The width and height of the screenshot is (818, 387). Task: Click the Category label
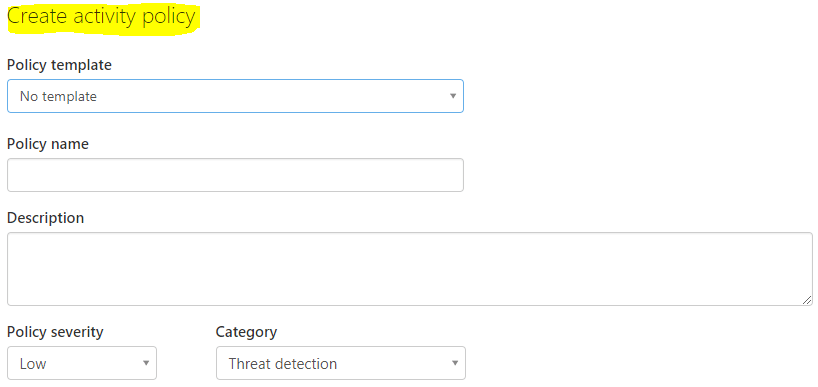click(246, 332)
